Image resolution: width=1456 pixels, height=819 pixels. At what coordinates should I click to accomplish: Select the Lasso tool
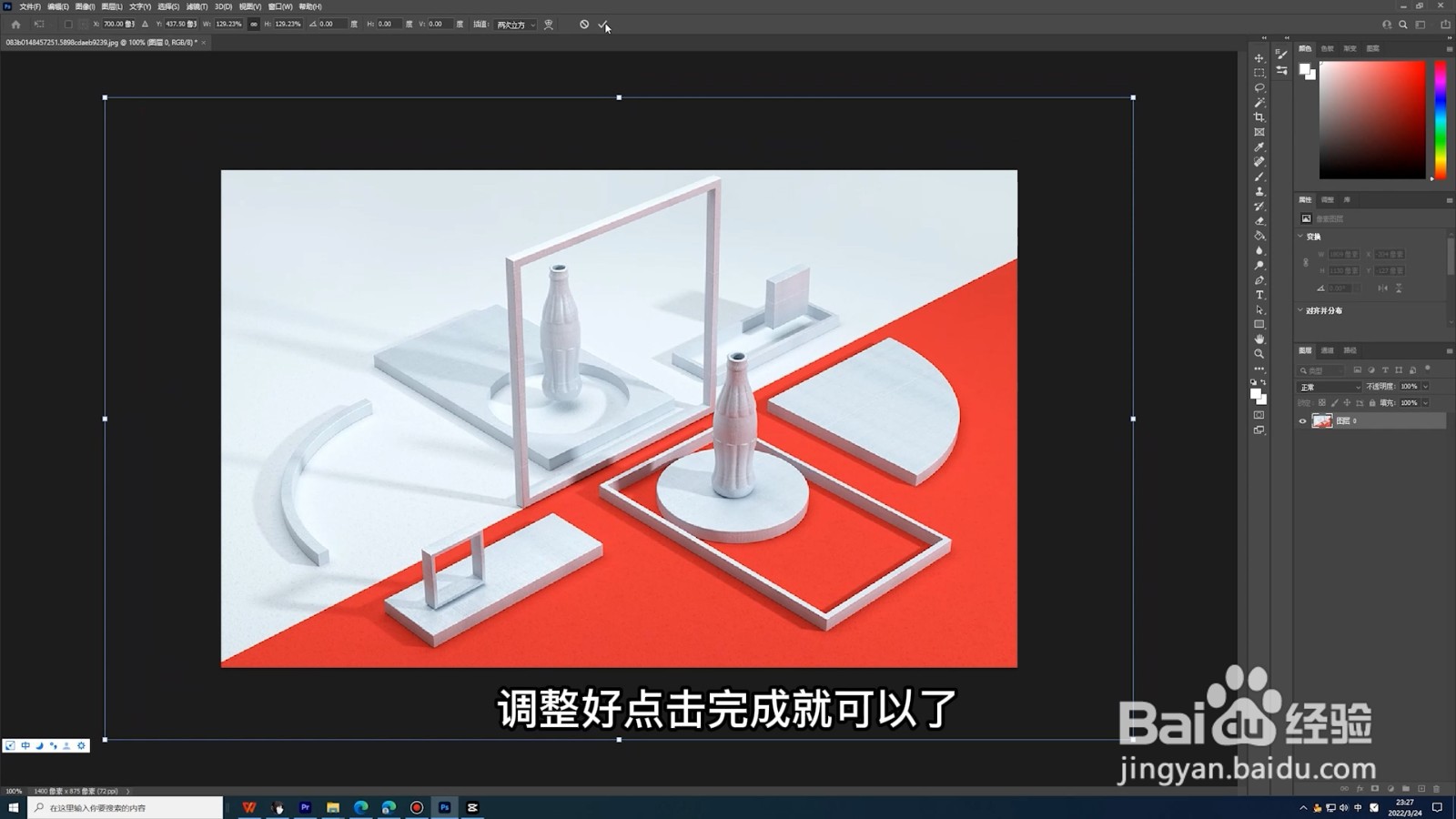tap(1259, 88)
